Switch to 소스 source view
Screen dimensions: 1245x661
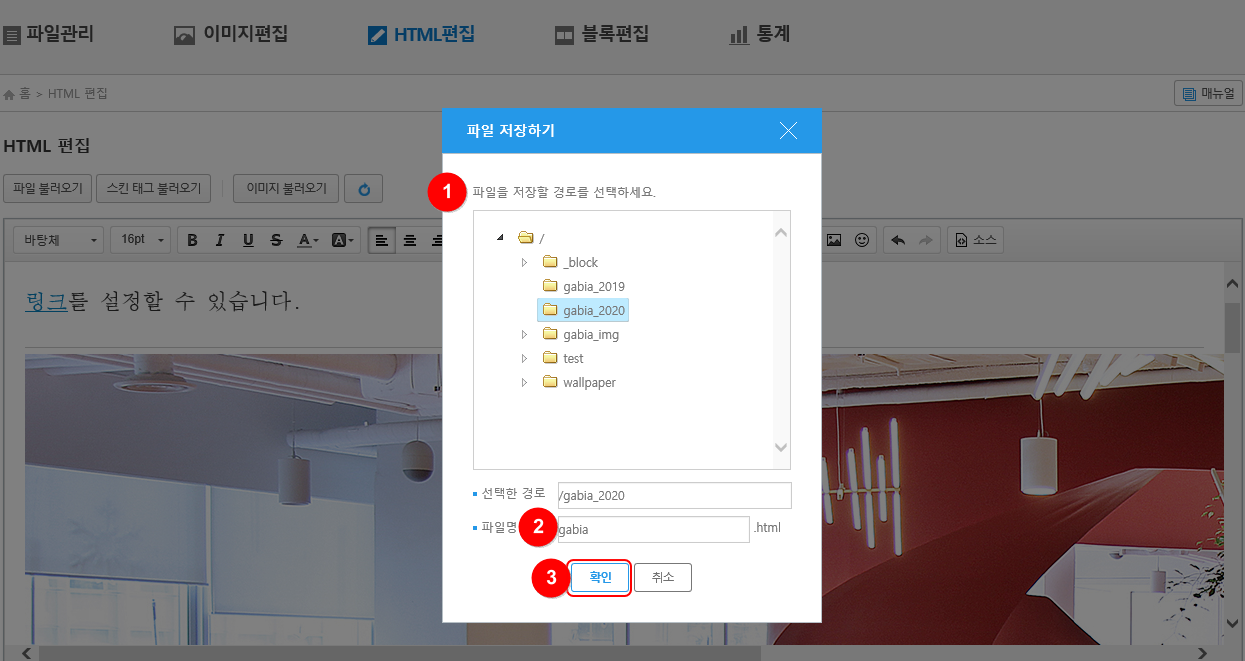[x=975, y=240]
